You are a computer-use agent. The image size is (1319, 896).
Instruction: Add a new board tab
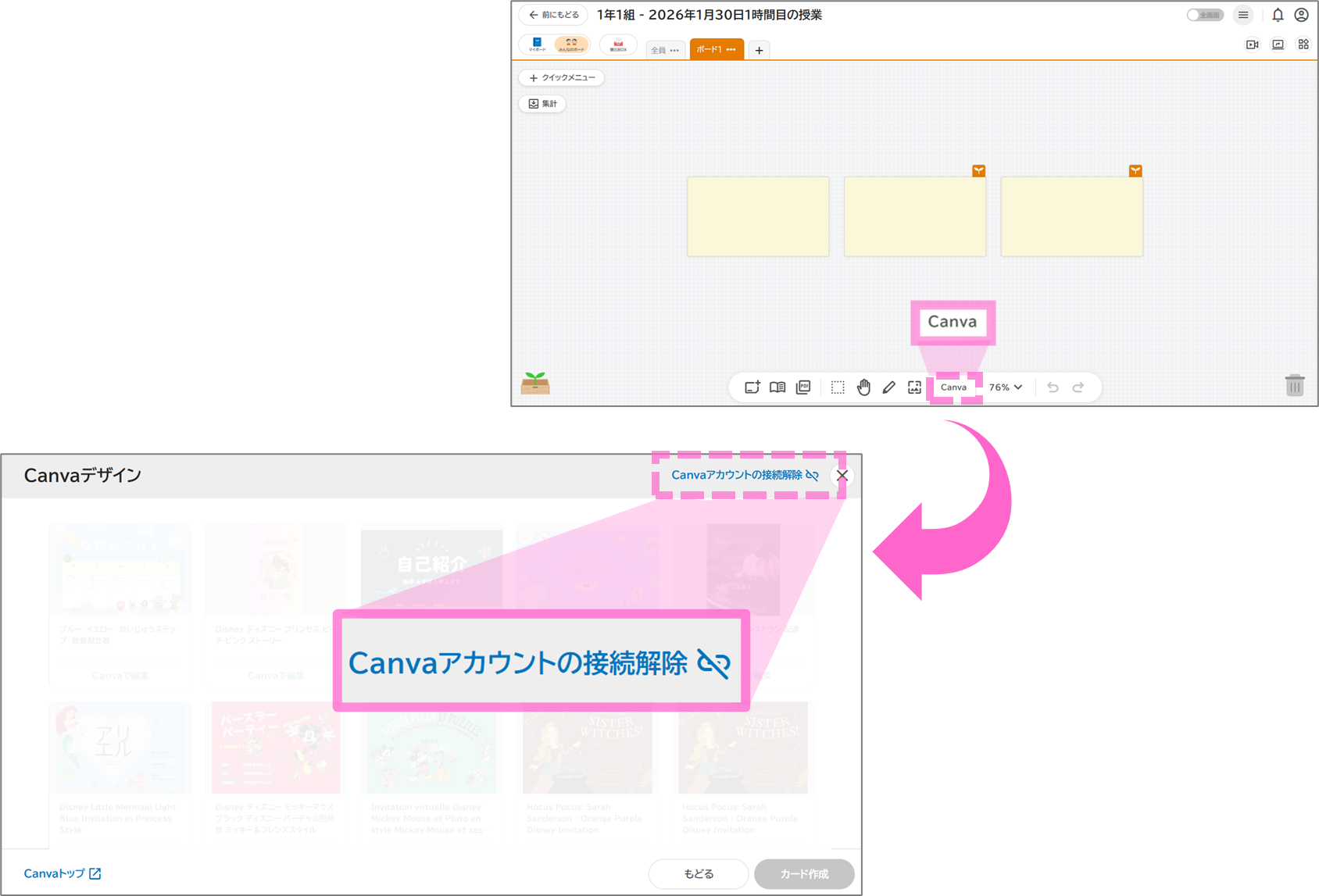pos(759,50)
